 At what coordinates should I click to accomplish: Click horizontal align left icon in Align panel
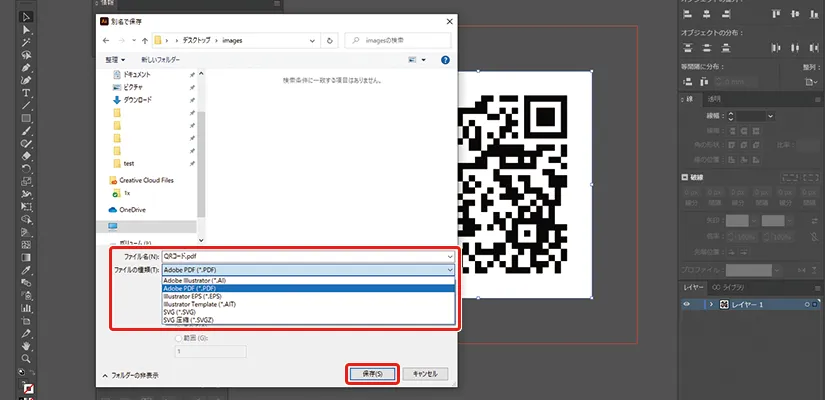tap(687, 14)
